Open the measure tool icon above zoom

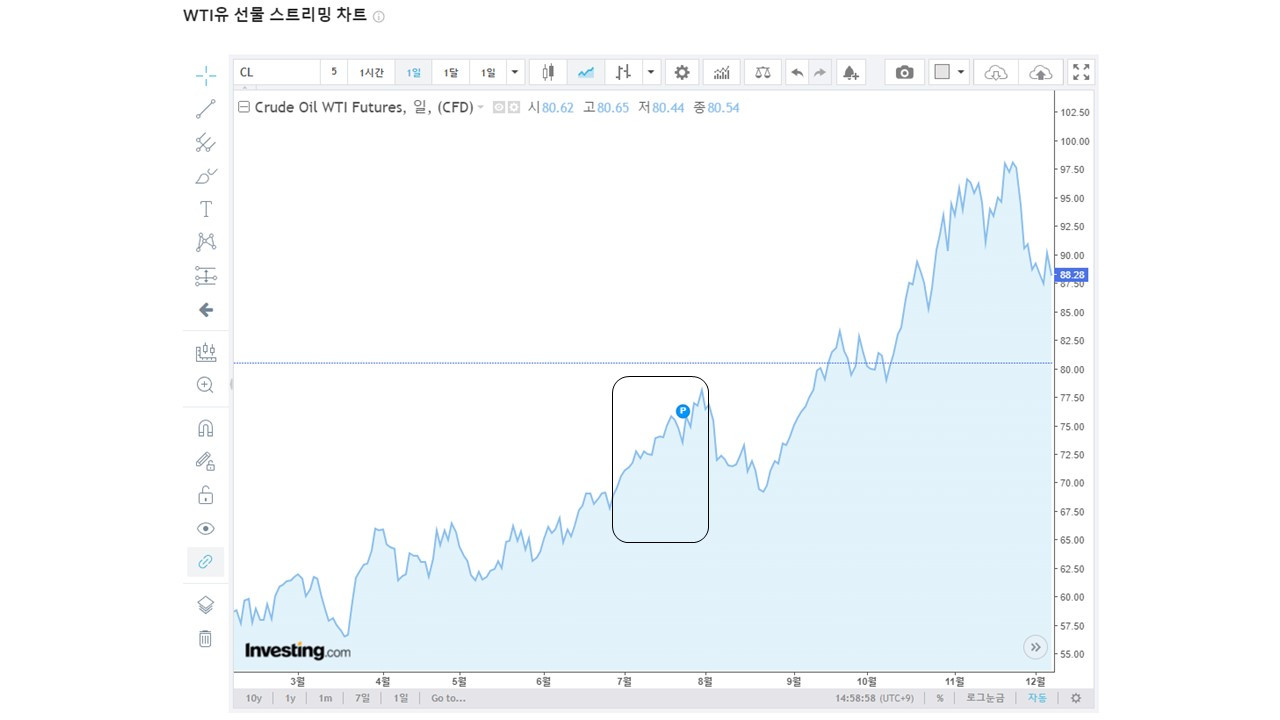point(205,352)
